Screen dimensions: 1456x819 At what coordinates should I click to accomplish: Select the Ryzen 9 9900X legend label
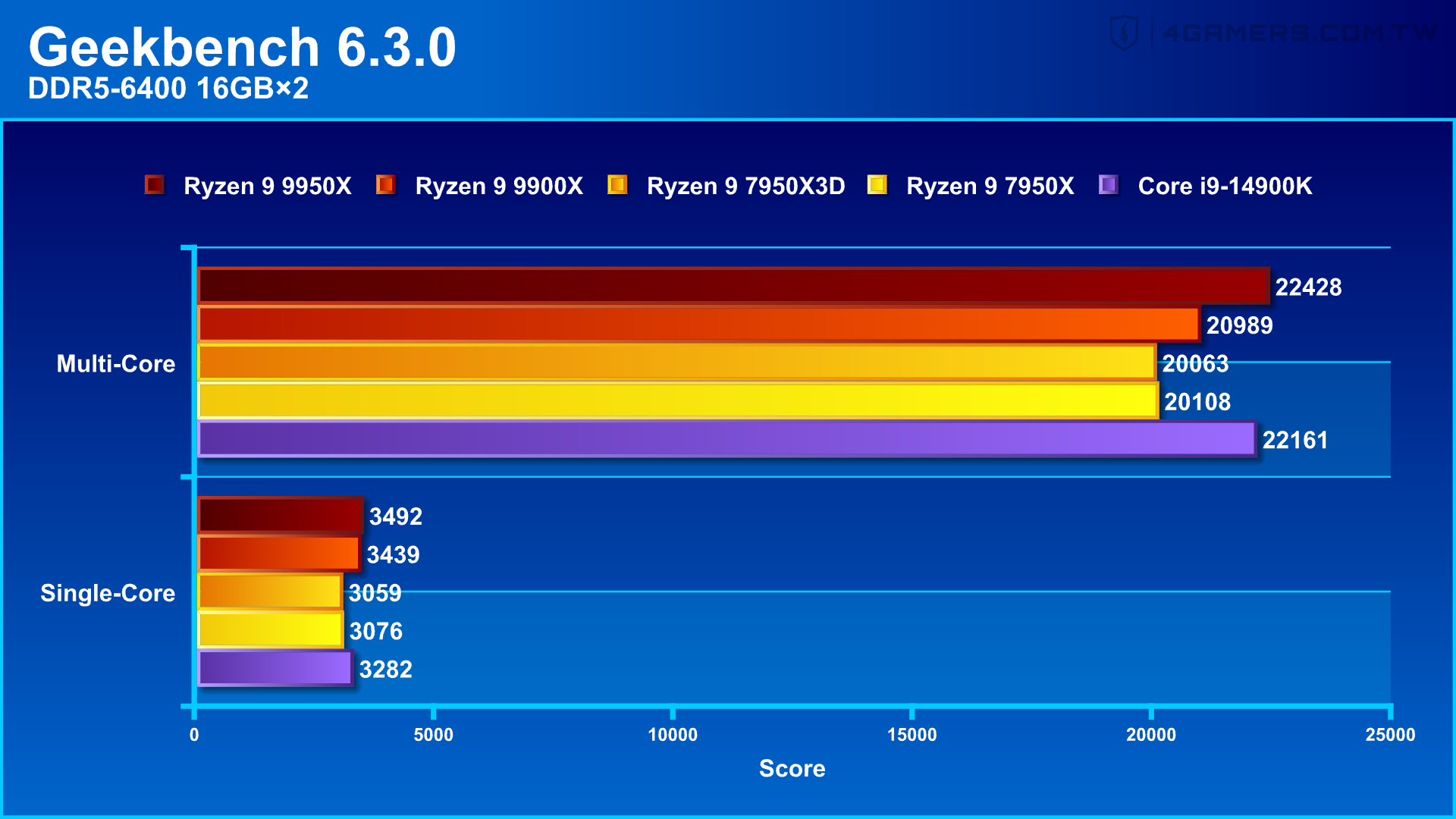tap(499, 186)
